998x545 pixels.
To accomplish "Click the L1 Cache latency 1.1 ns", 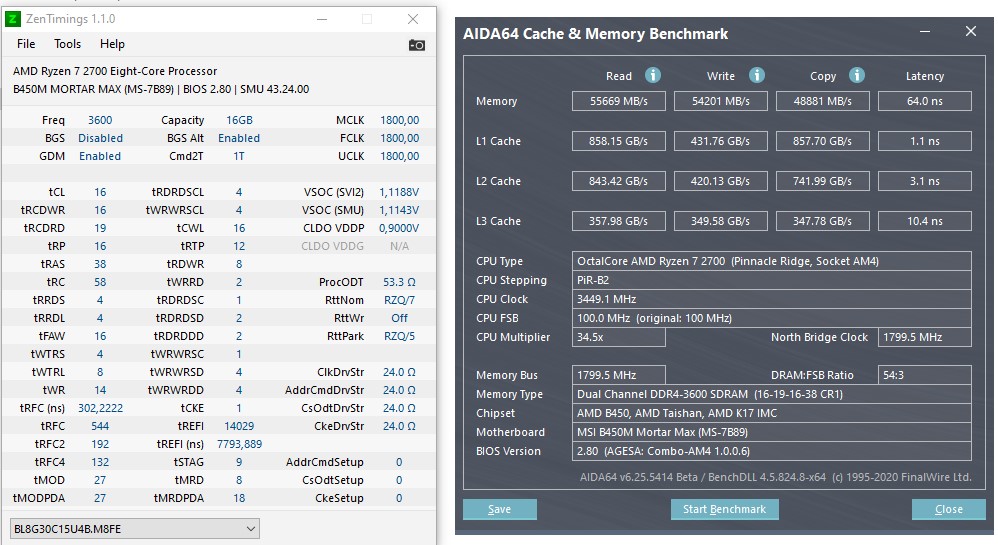I will click(925, 141).
